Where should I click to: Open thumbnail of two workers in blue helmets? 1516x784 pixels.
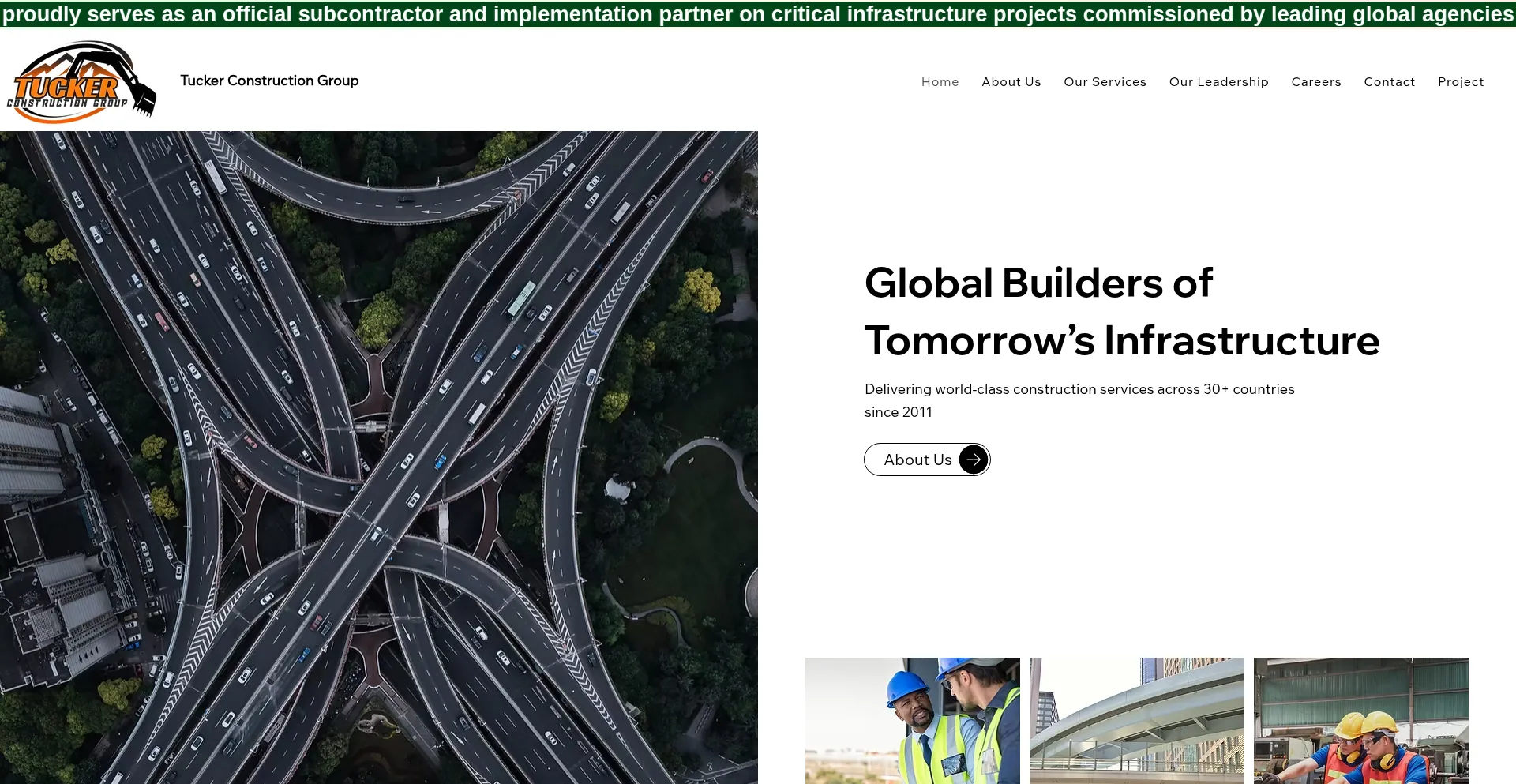[x=913, y=721]
